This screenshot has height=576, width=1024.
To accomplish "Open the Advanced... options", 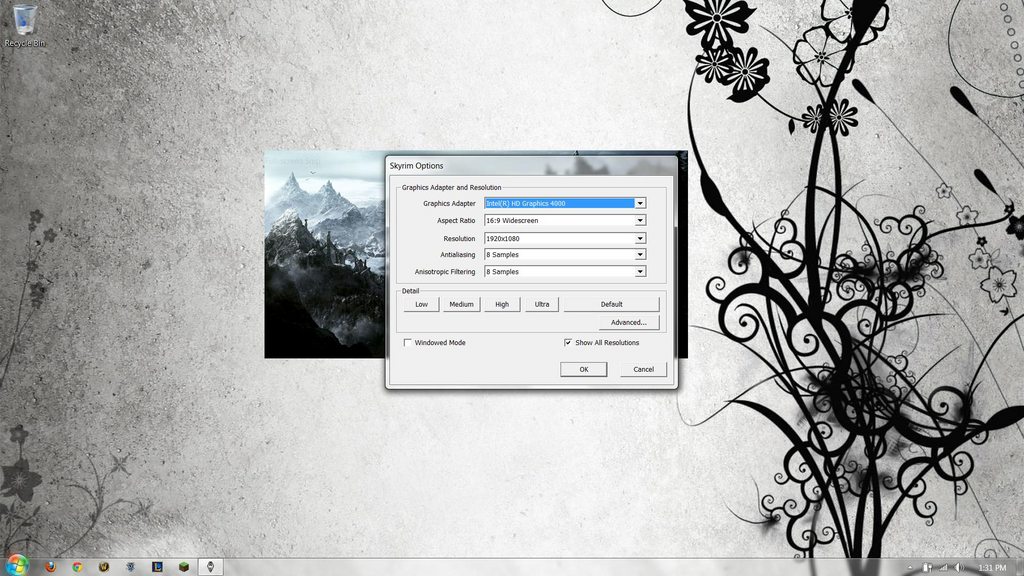I will tap(628, 323).
